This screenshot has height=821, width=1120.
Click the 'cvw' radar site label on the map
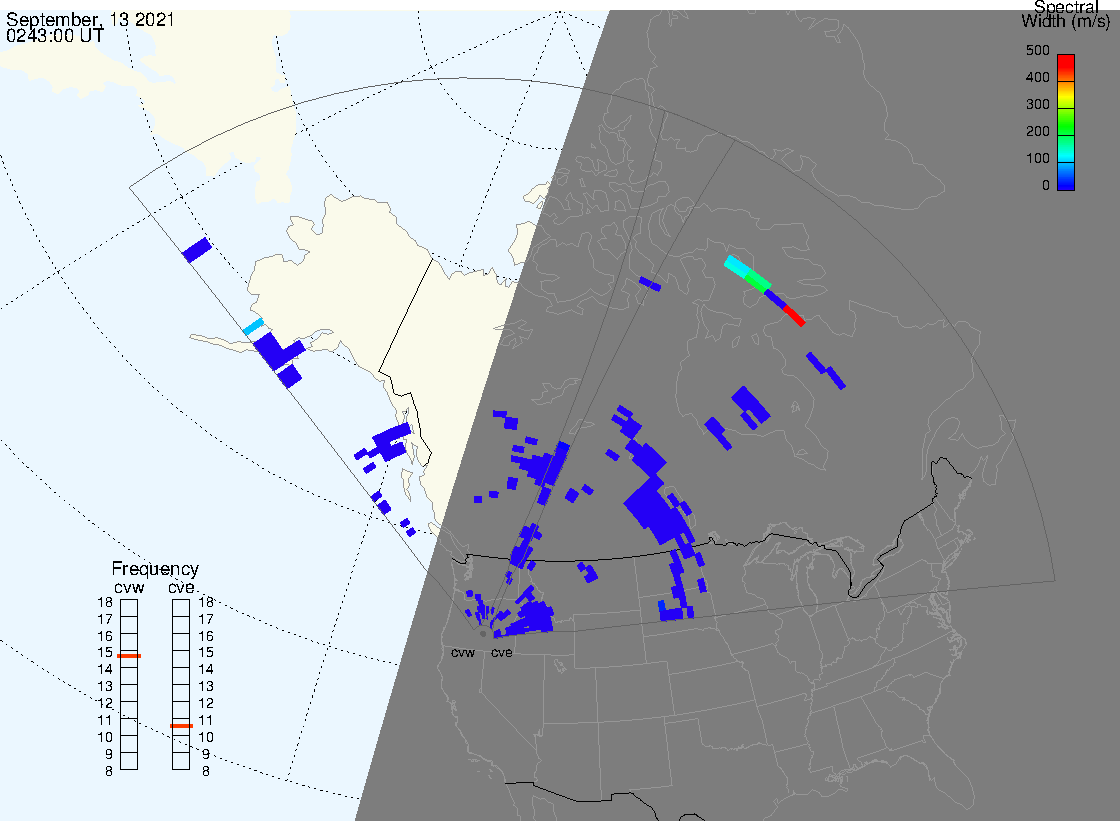pyautogui.click(x=463, y=653)
